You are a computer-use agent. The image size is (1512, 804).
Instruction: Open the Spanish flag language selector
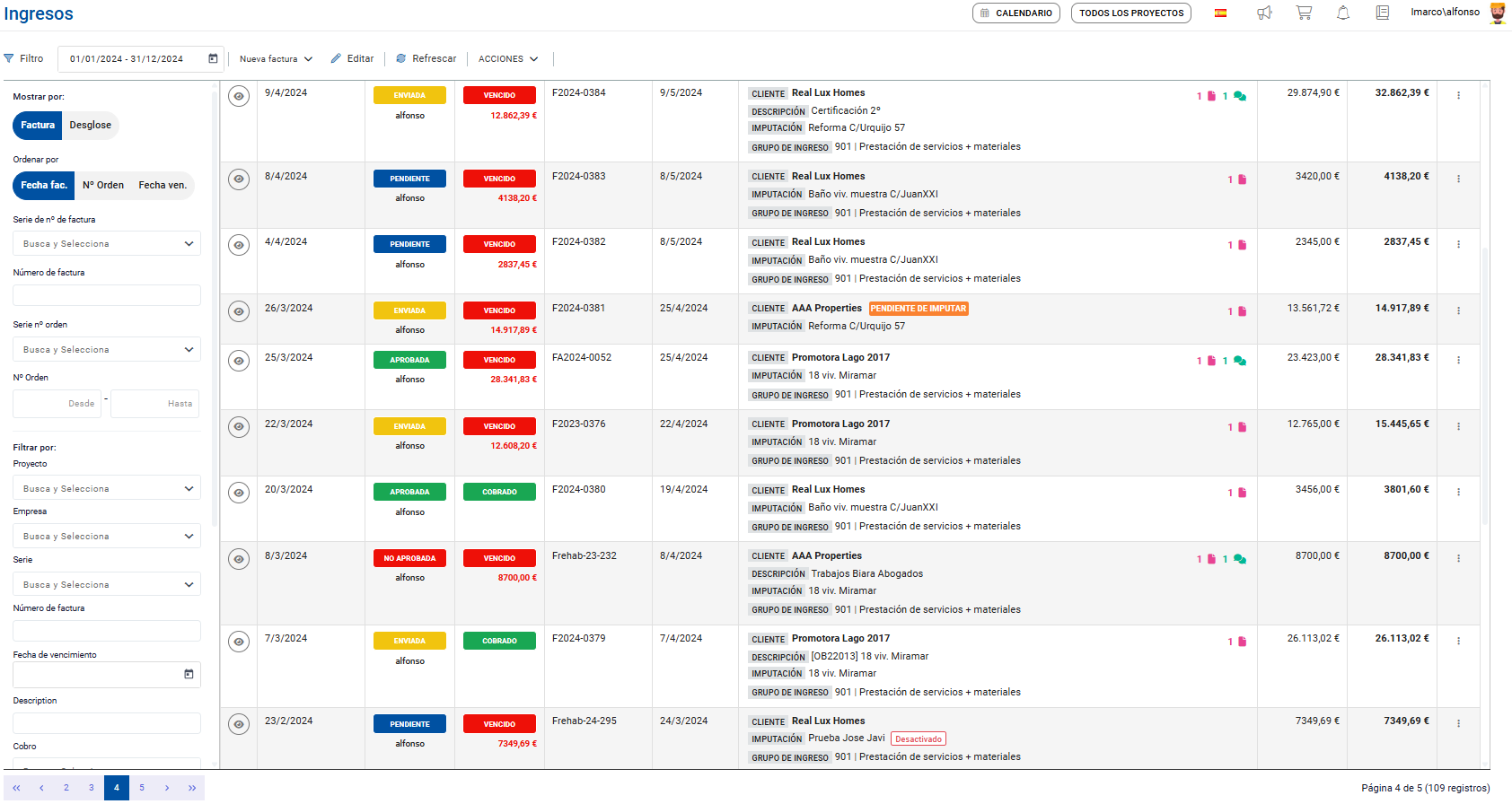click(x=1221, y=13)
